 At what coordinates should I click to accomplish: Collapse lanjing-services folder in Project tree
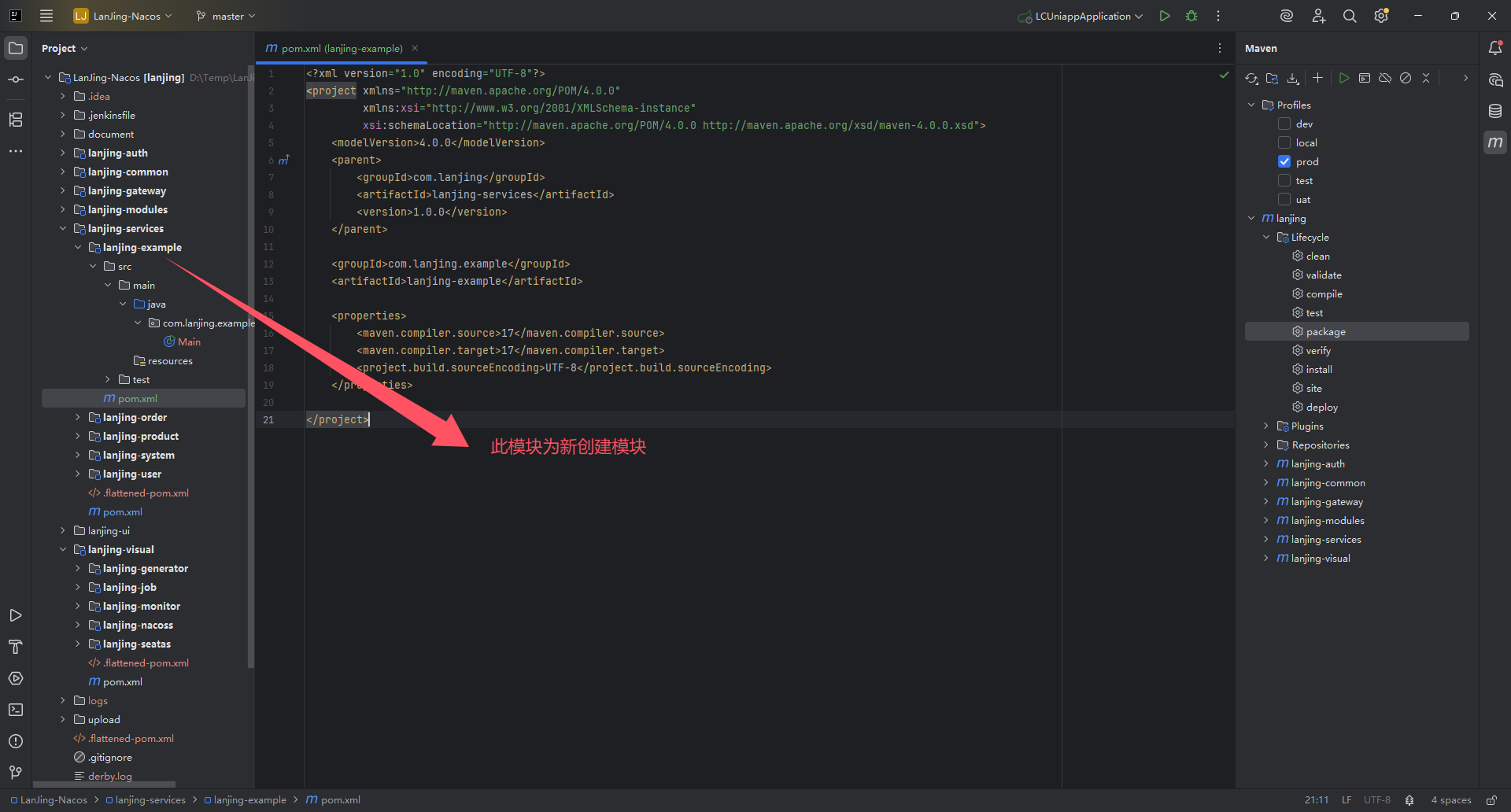coord(63,228)
